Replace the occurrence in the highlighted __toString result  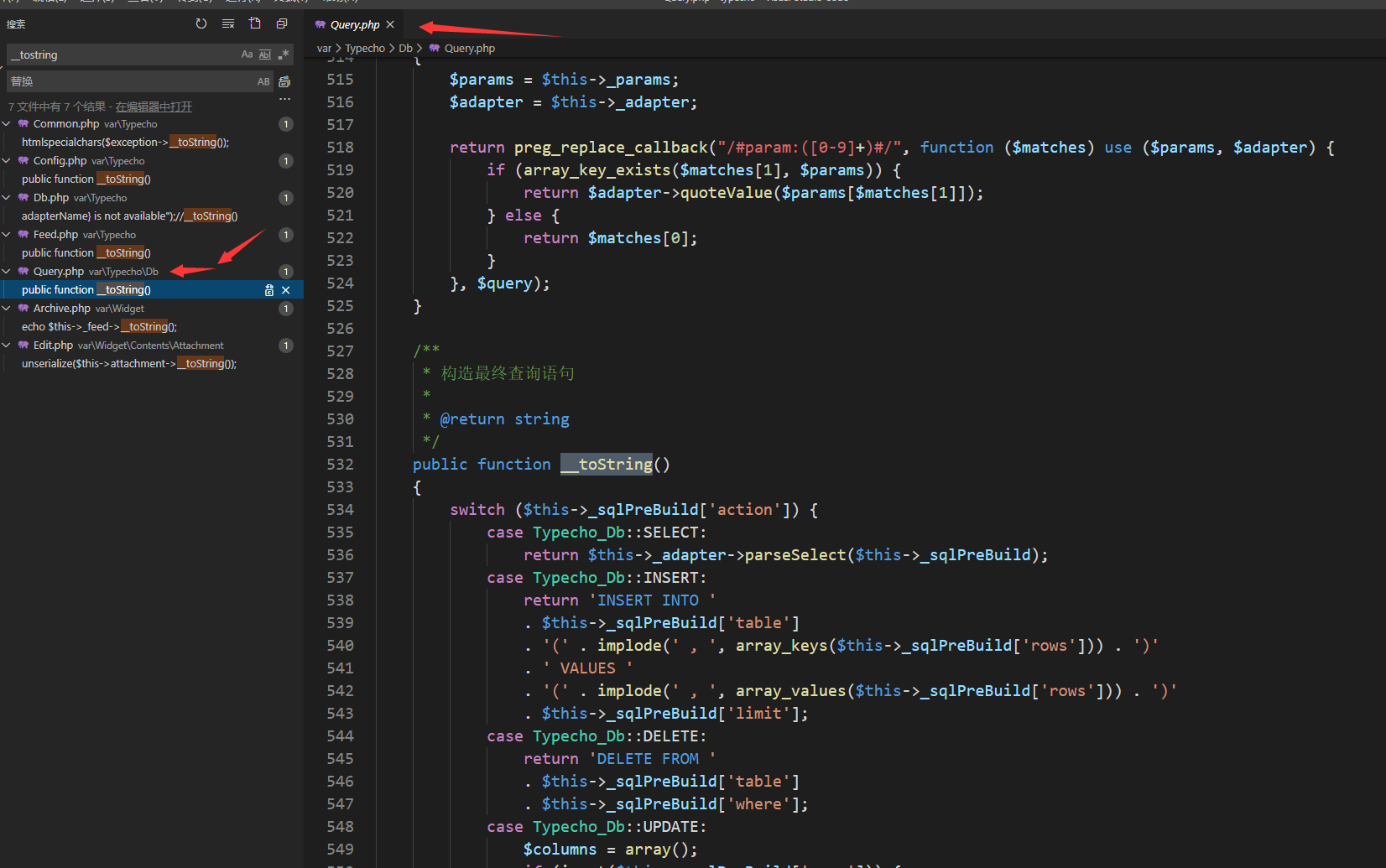tap(268, 289)
